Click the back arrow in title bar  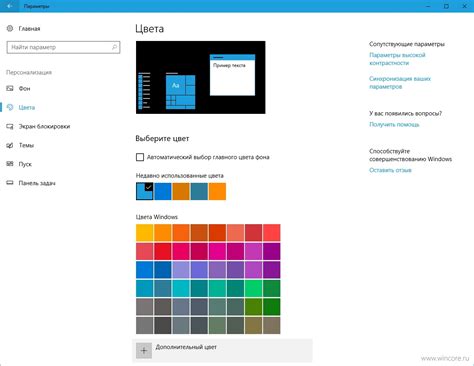pos(10,6)
